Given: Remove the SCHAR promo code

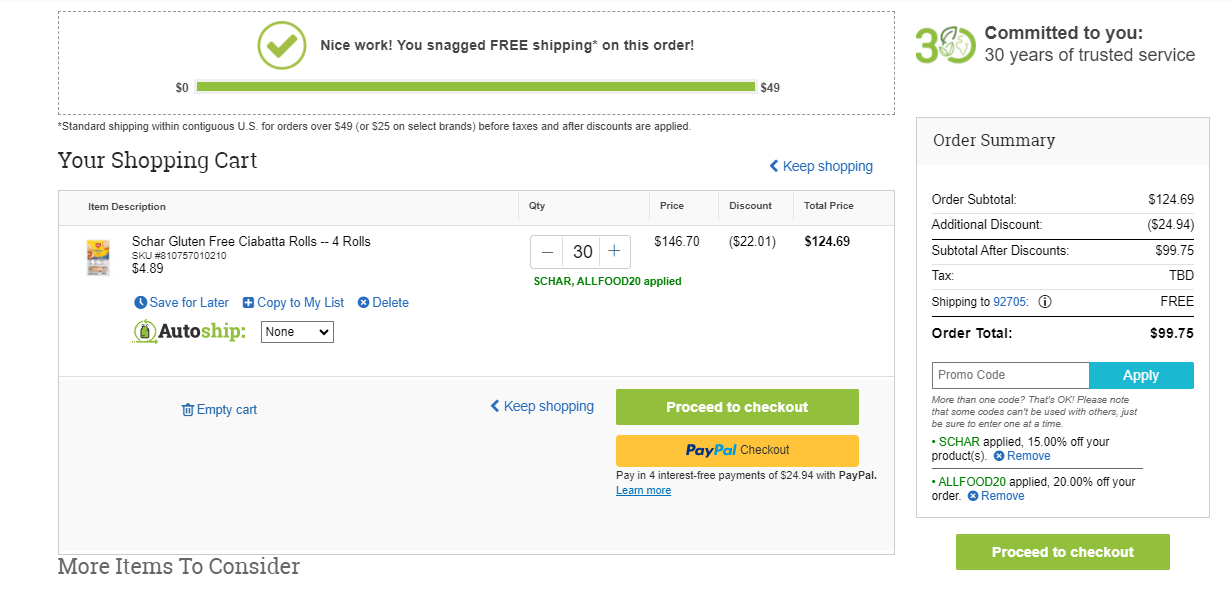Looking at the screenshot, I should [1021, 456].
